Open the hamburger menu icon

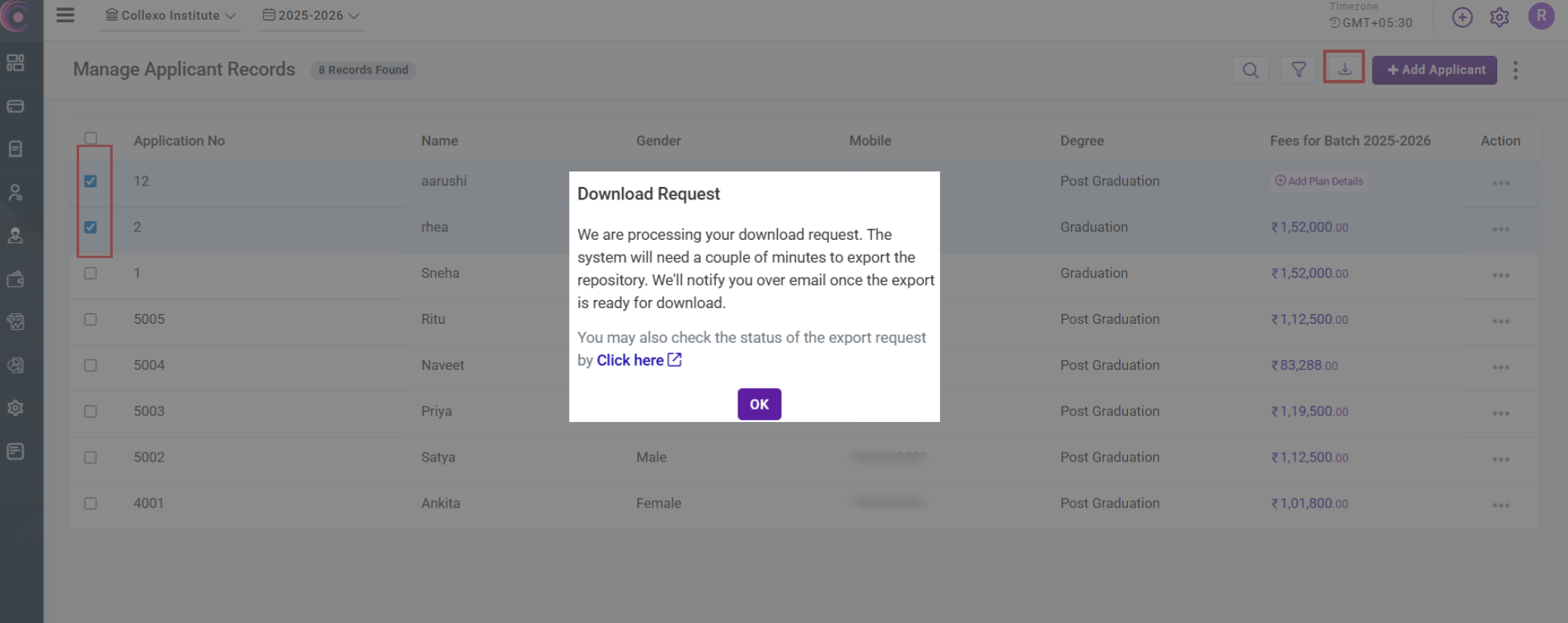(x=65, y=16)
